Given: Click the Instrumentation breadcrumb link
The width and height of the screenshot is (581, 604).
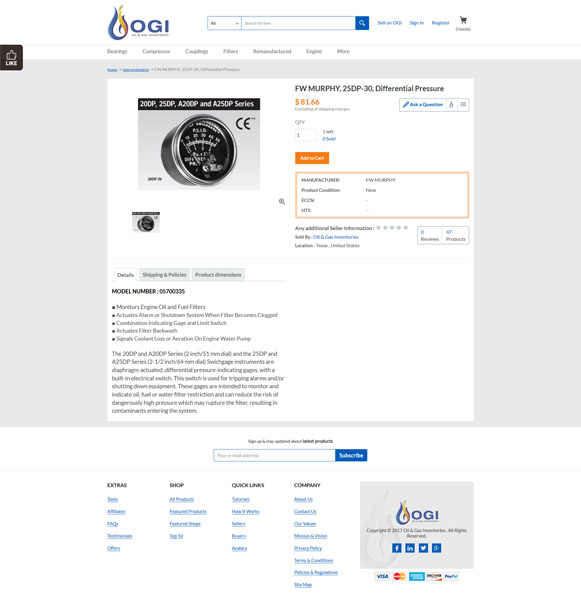Looking at the screenshot, I should pos(136,70).
